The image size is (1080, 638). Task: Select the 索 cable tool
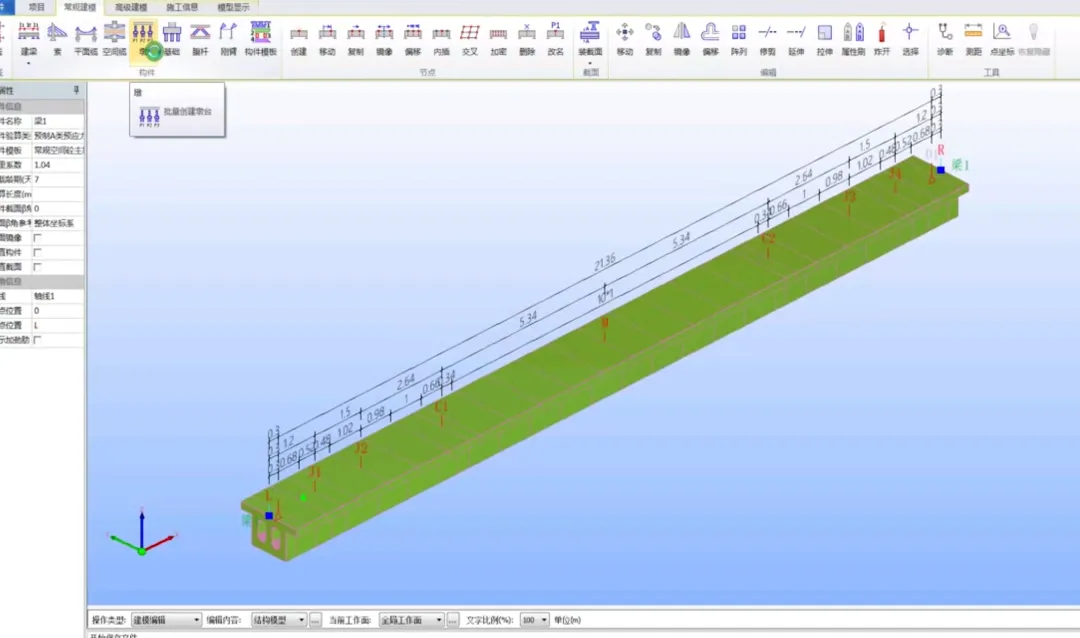click(x=57, y=38)
